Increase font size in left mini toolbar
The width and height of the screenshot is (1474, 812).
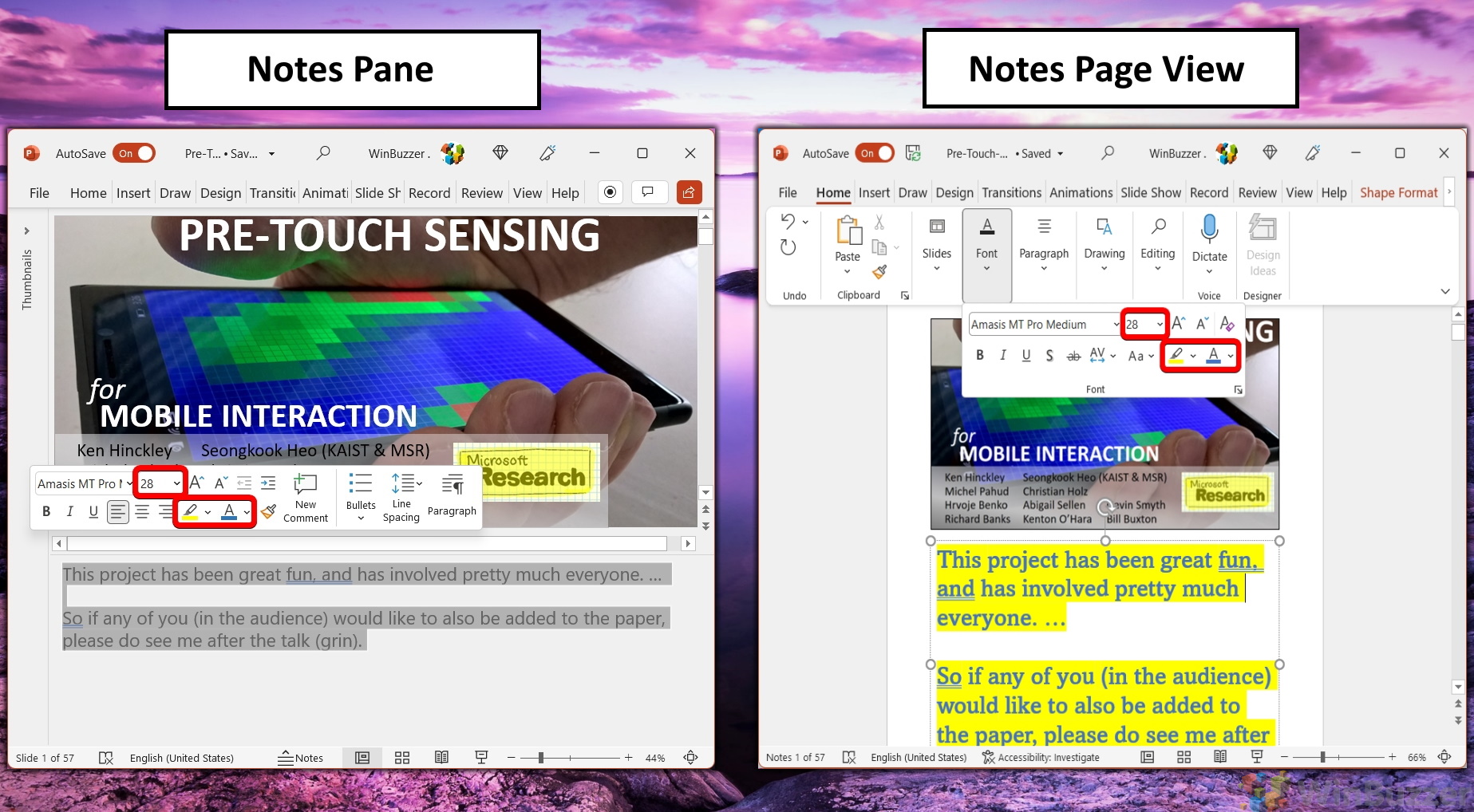(x=196, y=483)
